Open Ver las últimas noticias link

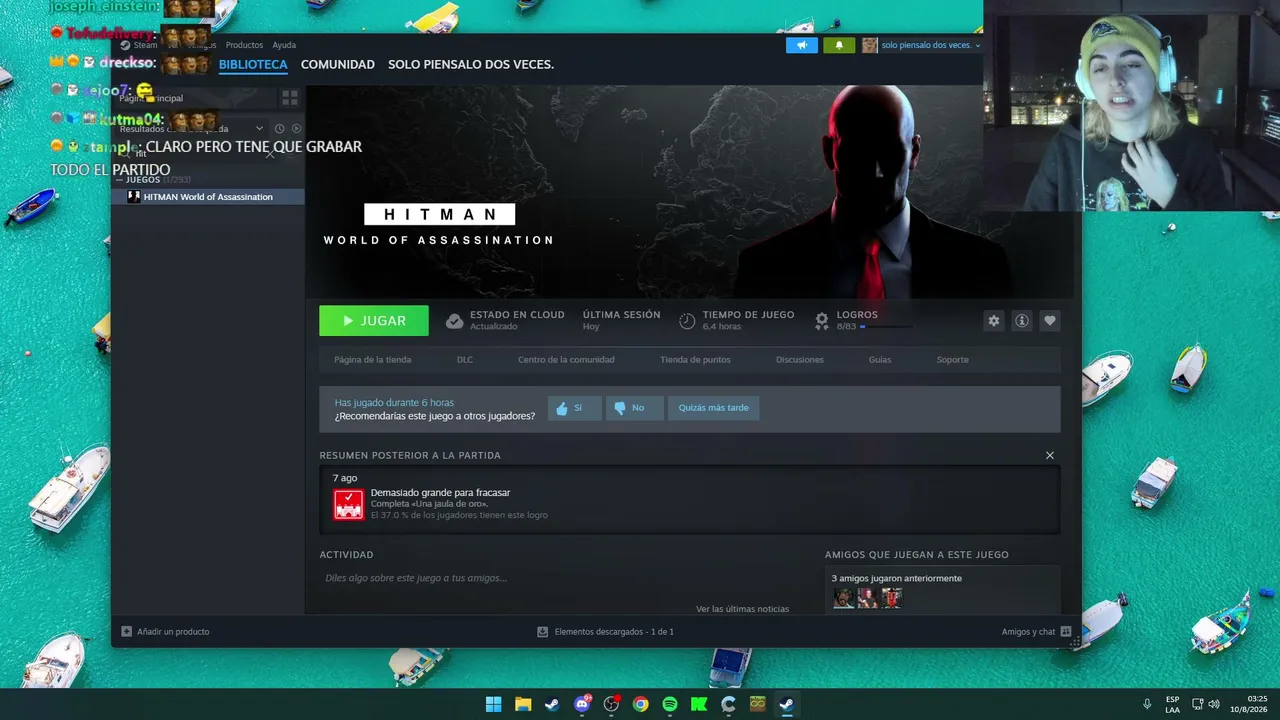point(743,609)
